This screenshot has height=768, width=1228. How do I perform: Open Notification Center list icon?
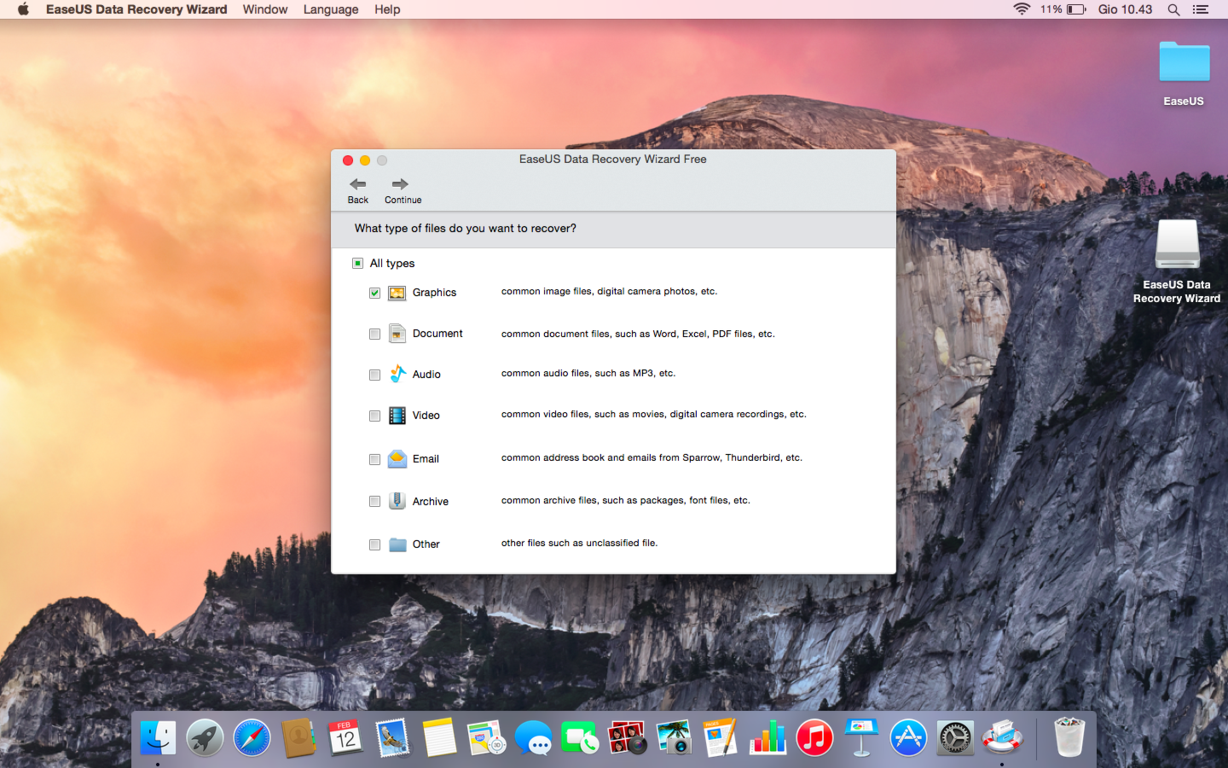tap(1201, 9)
